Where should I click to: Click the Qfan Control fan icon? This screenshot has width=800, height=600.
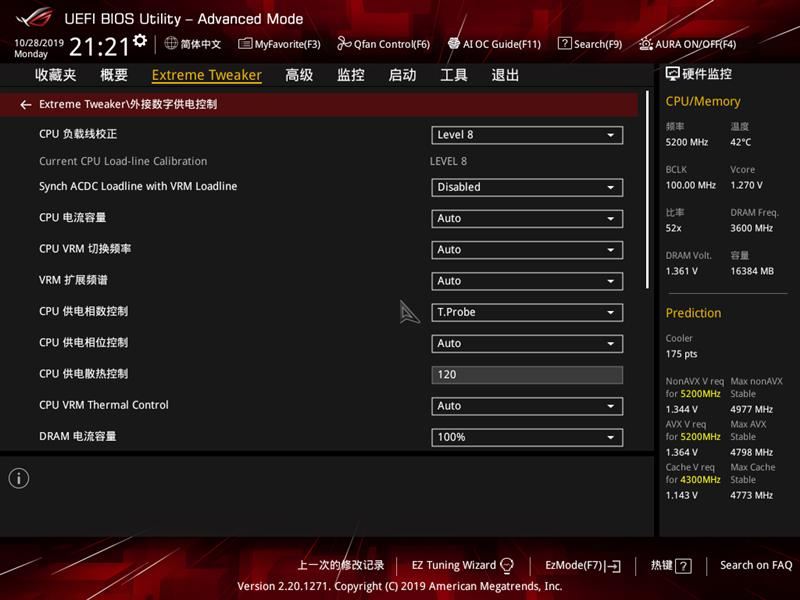pos(344,44)
